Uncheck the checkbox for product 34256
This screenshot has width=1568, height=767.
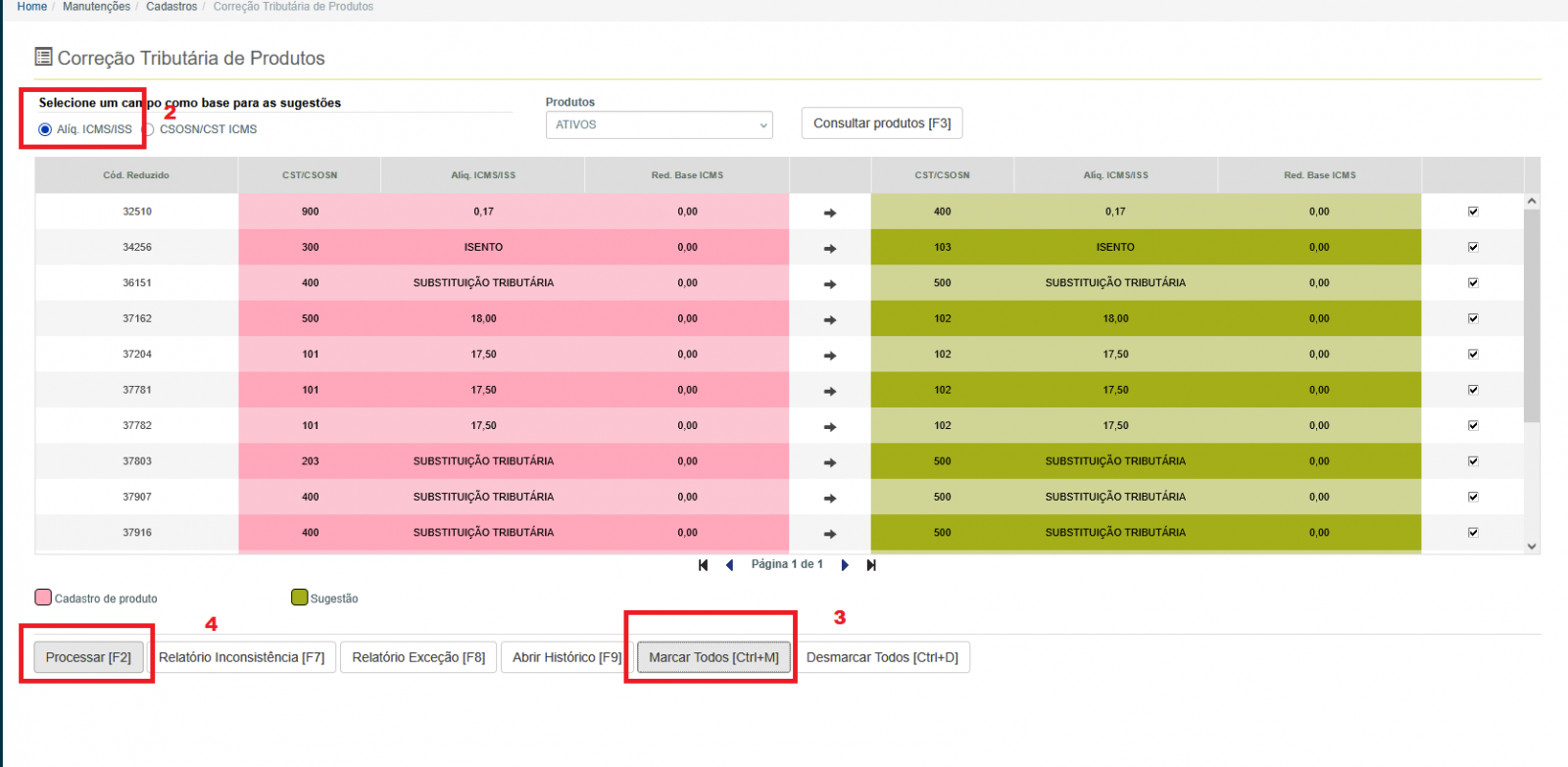coord(1473,247)
